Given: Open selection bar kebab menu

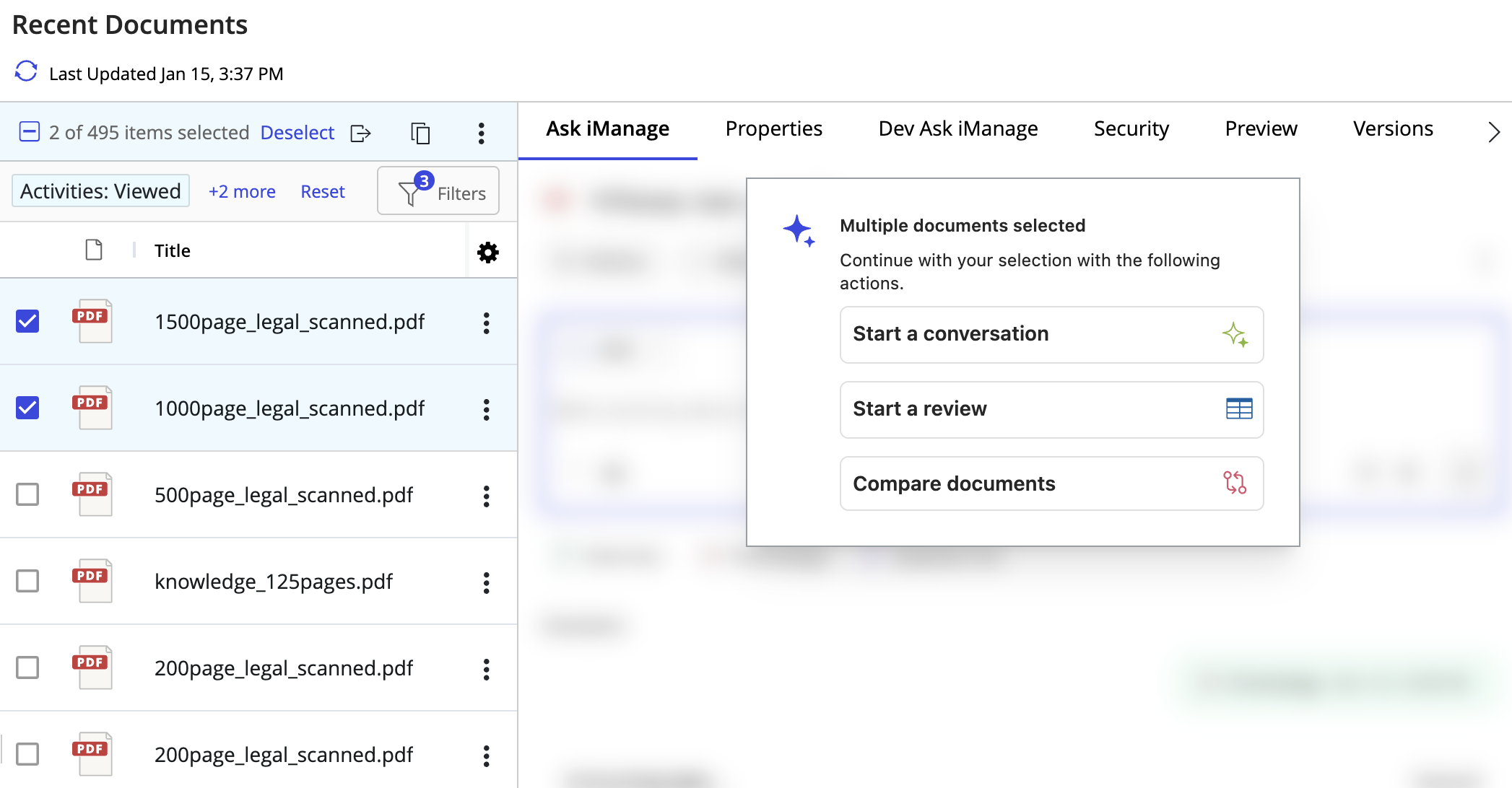Looking at the screenshot, I should (481, 133).
